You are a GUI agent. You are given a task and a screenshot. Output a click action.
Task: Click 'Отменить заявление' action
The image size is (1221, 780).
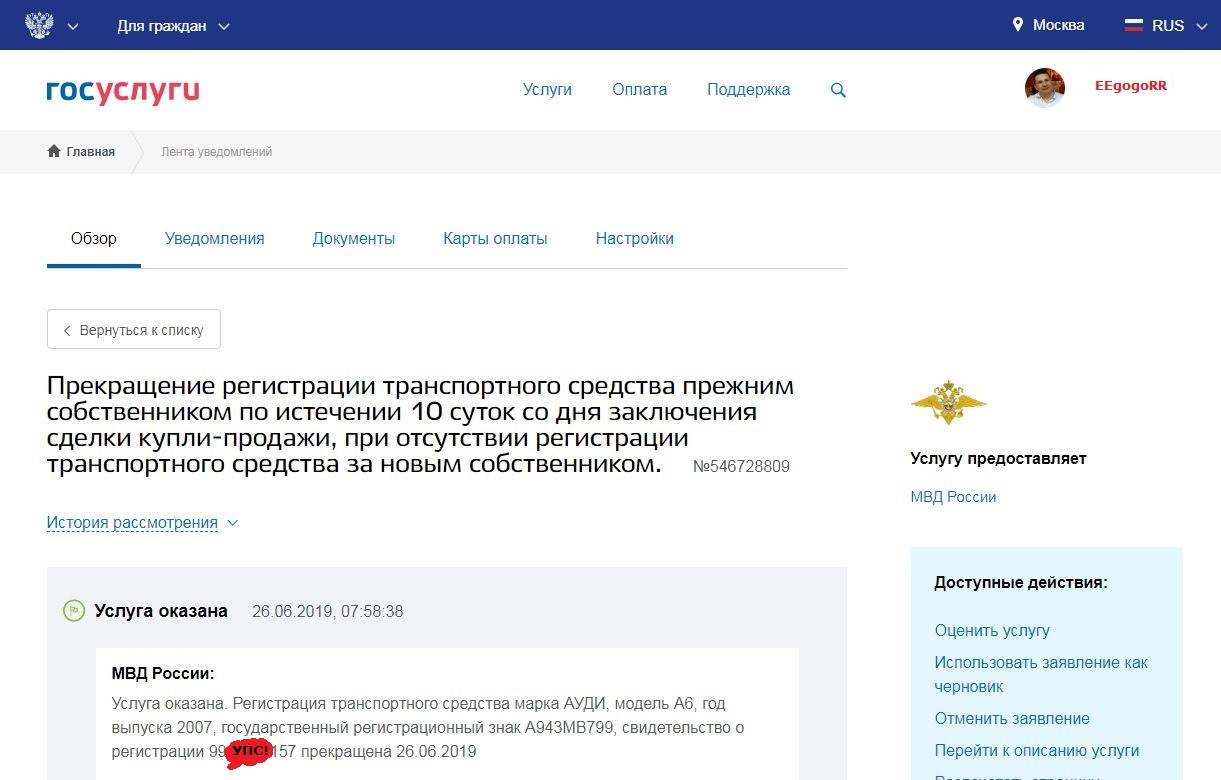tap(1012, 718)
